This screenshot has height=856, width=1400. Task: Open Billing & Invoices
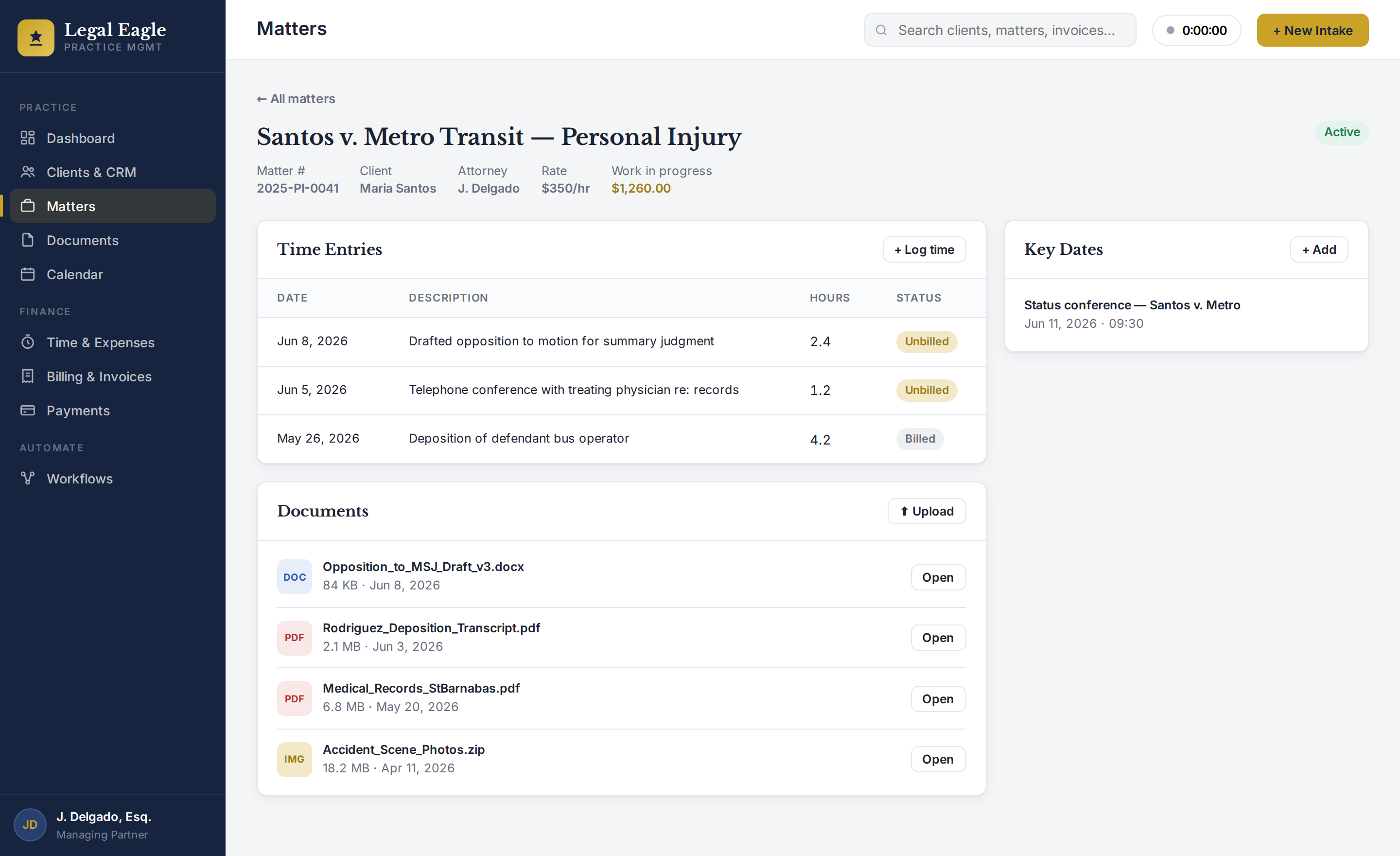112,376
